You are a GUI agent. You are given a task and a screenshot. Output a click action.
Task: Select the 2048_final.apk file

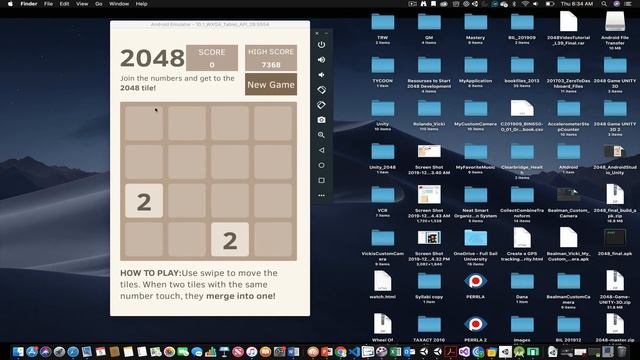pos(615,238)
